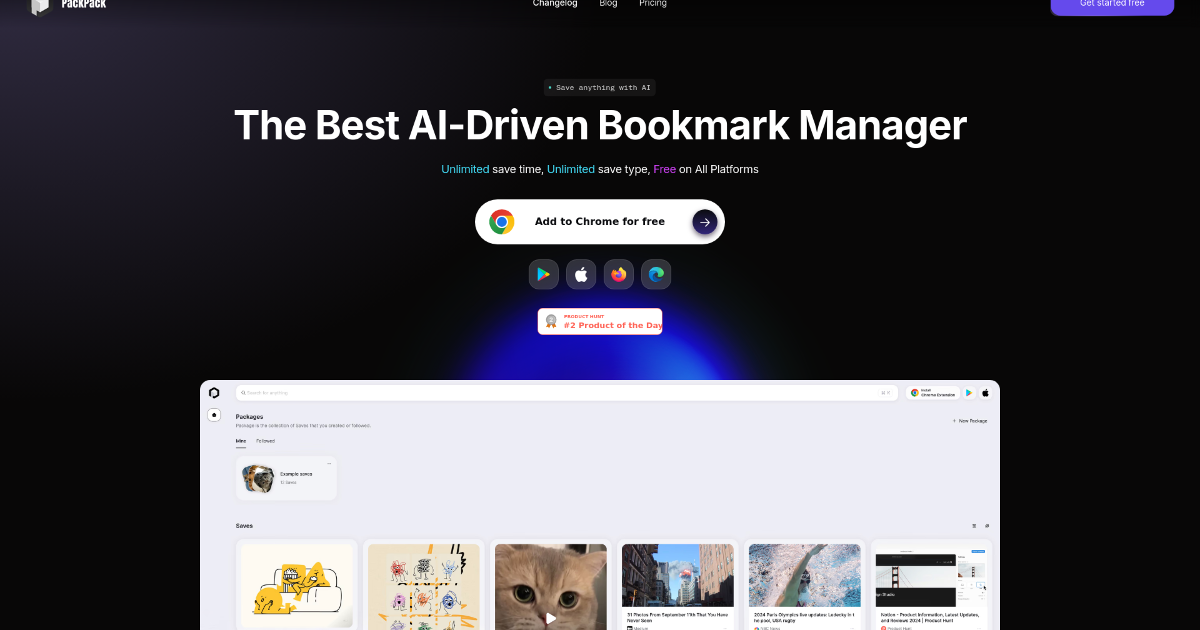Click the Apple App Store icon
The image size is (1200, 630).
click(x=581, y=274)
